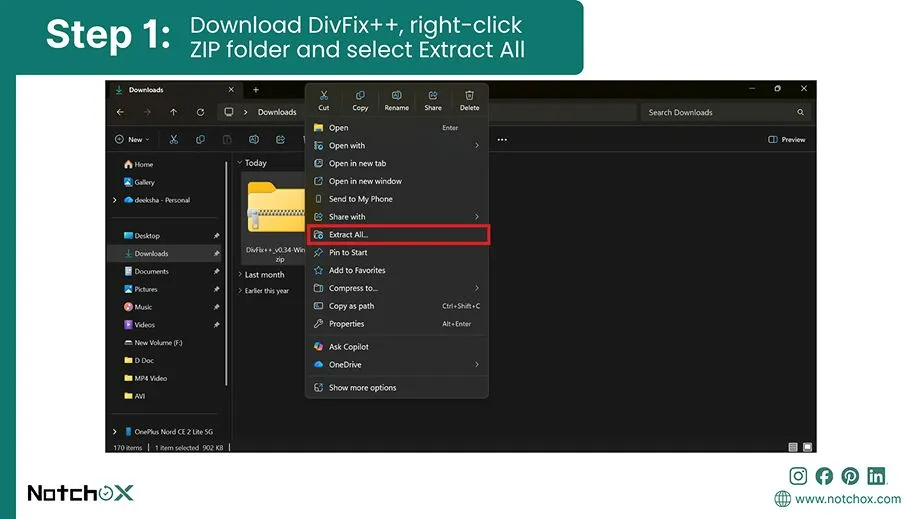Expand OneDrive submenu arrow
922x519 pixels.
(x=477, y=364)
